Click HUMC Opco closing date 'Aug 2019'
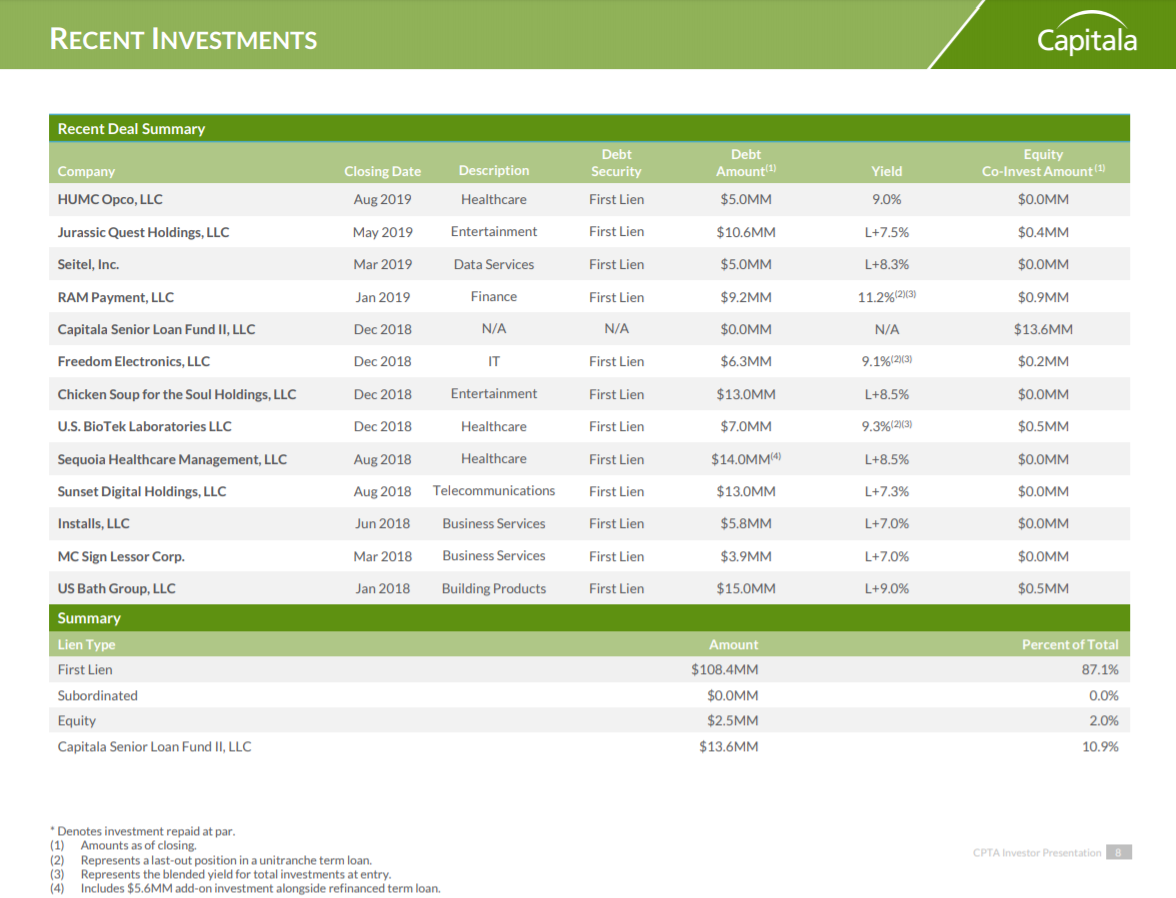The width and height of the screenshot is (1176, 898). point(382,200)
